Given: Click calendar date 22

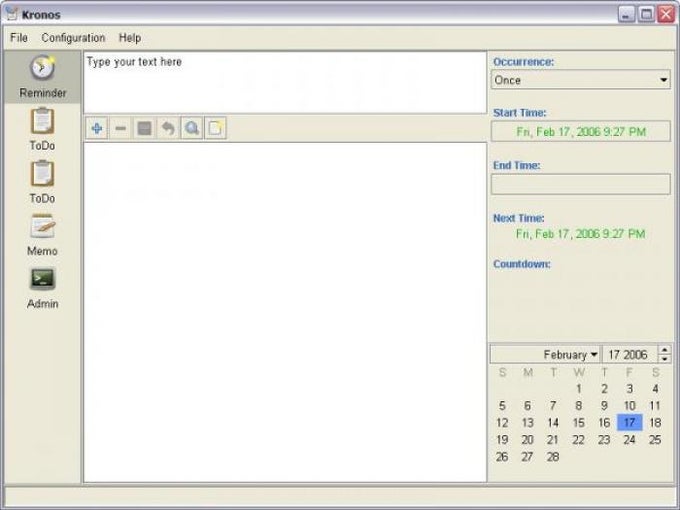Looking at the screenshot, I should point(579,439).
